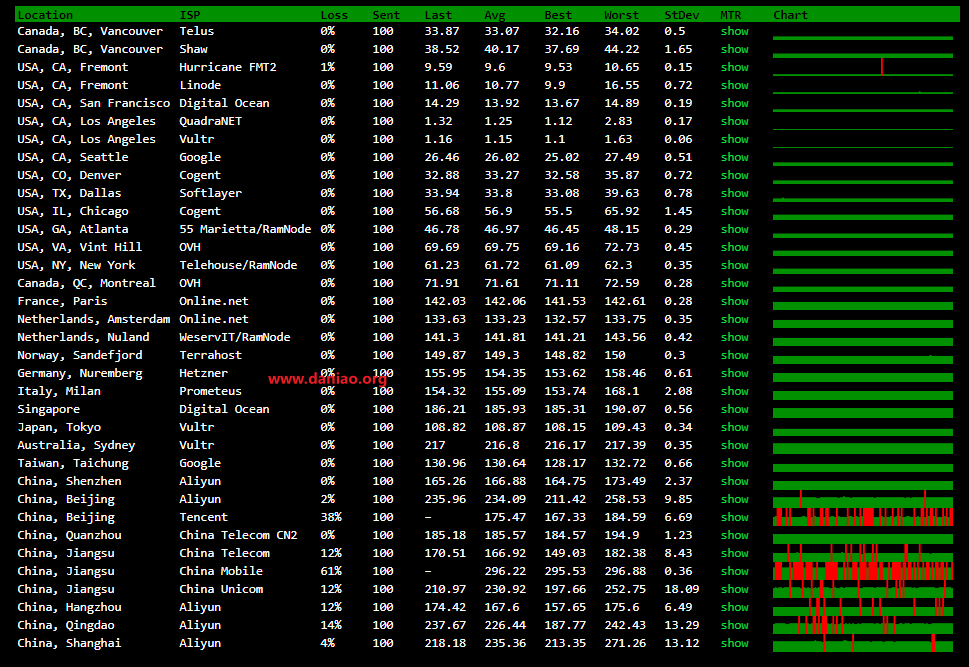Select ISP name "Hurricane FMT2"
969x667 pixels.
coord(228,67)
